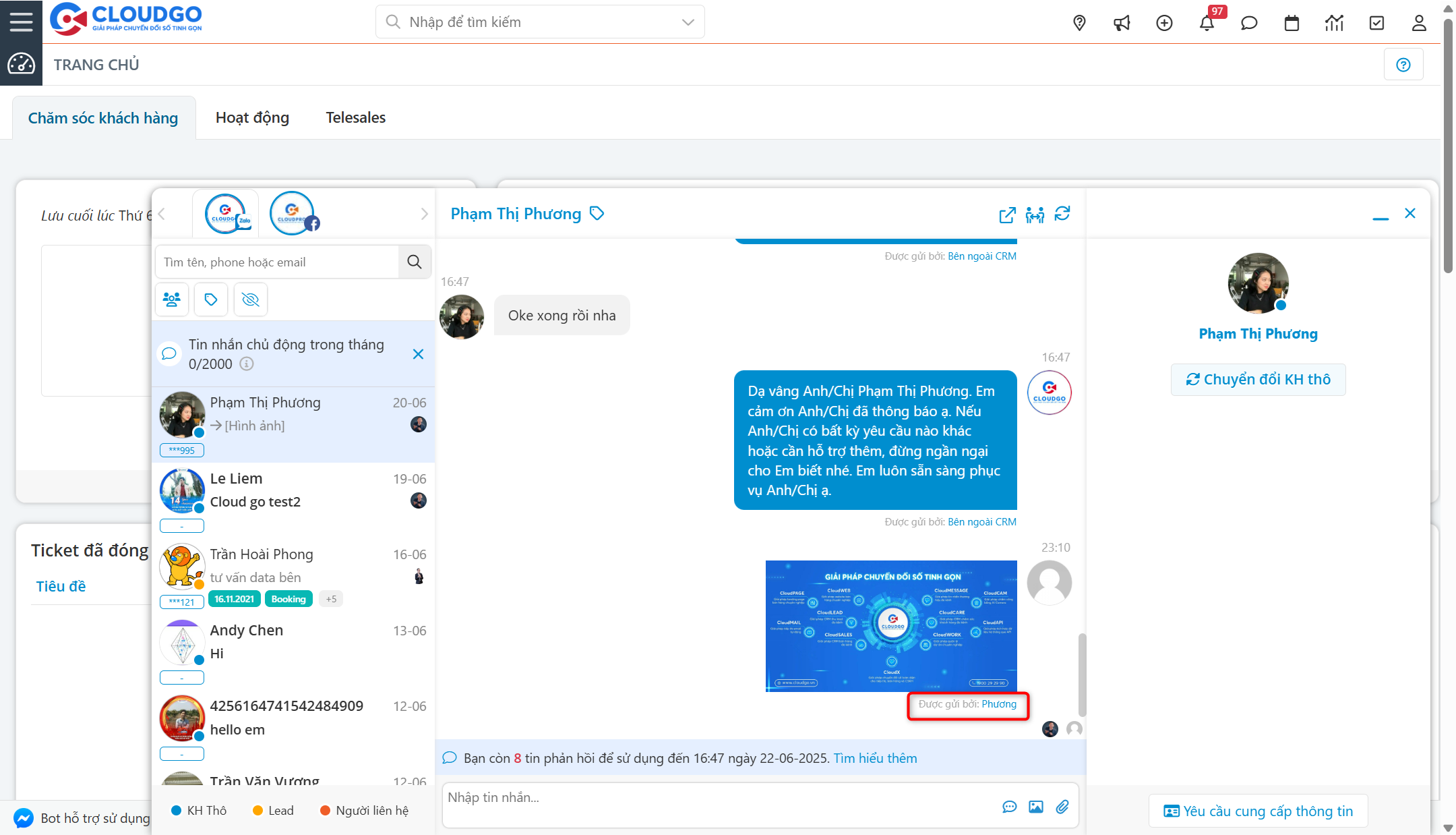Click the tag icon next to Pham Thi Phuong
1456x835 pixels.
pyautogui.click(x=597, y=213)
